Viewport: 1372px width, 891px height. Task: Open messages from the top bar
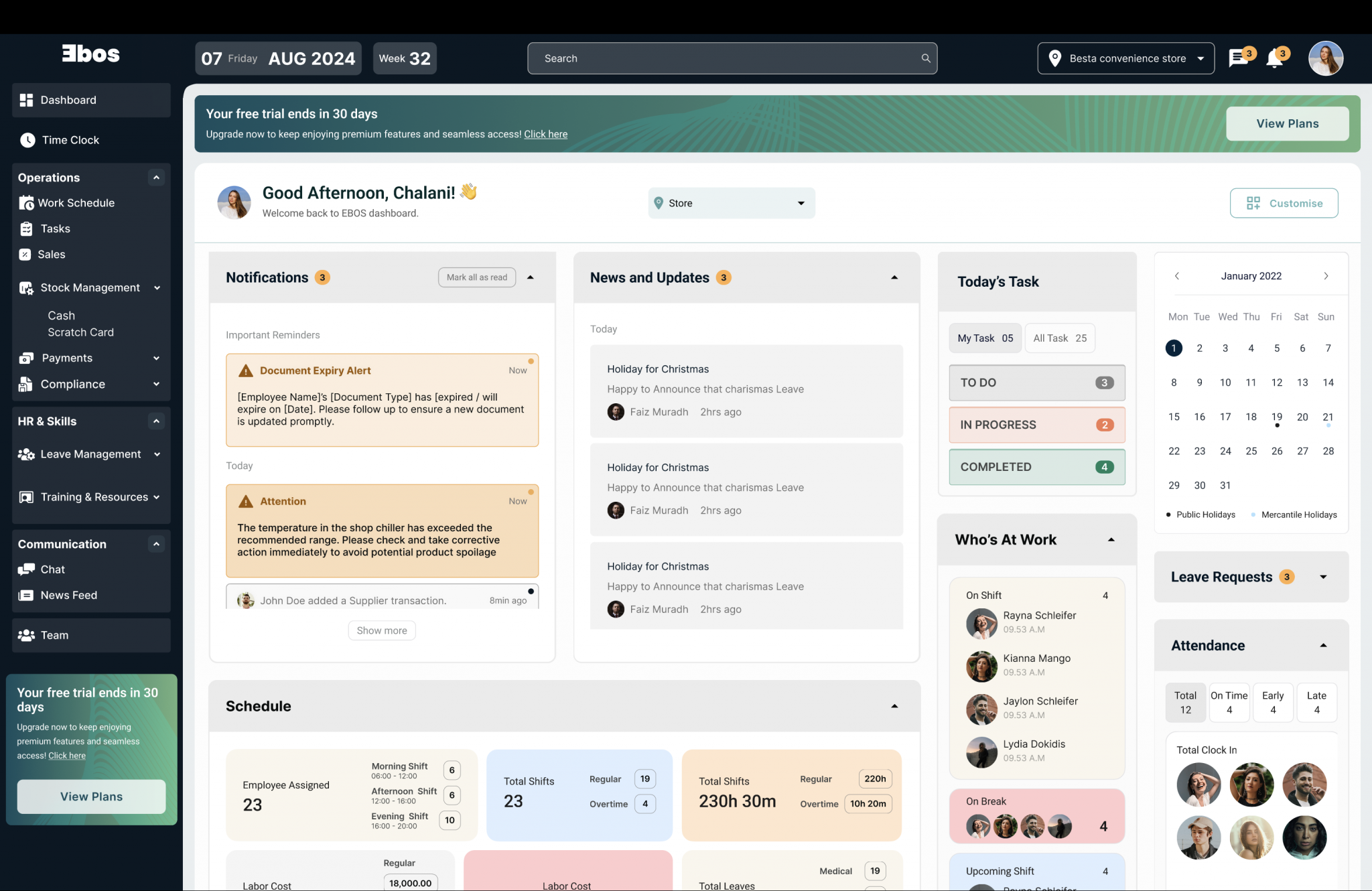click(x=1238, y=58)
